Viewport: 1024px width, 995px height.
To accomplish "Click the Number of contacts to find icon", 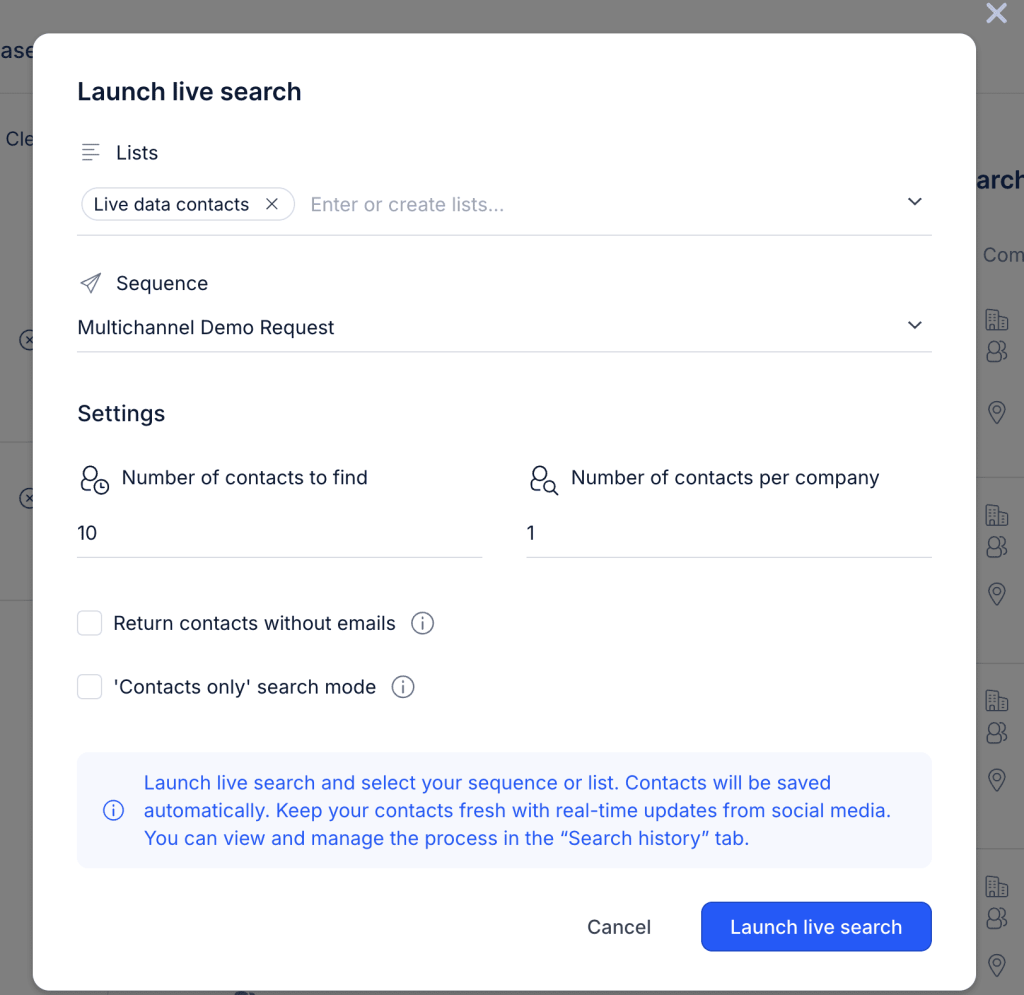I will 94,479.
